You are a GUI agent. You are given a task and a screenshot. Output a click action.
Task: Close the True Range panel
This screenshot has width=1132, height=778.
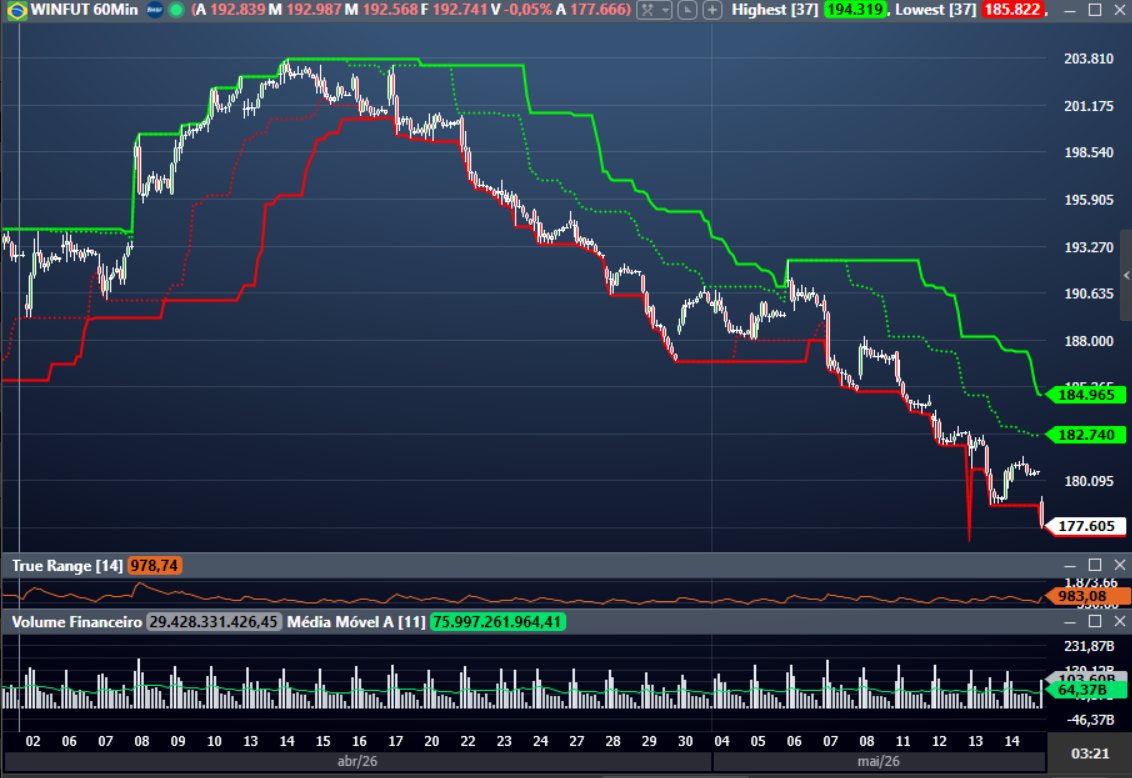click(1119, 565)
